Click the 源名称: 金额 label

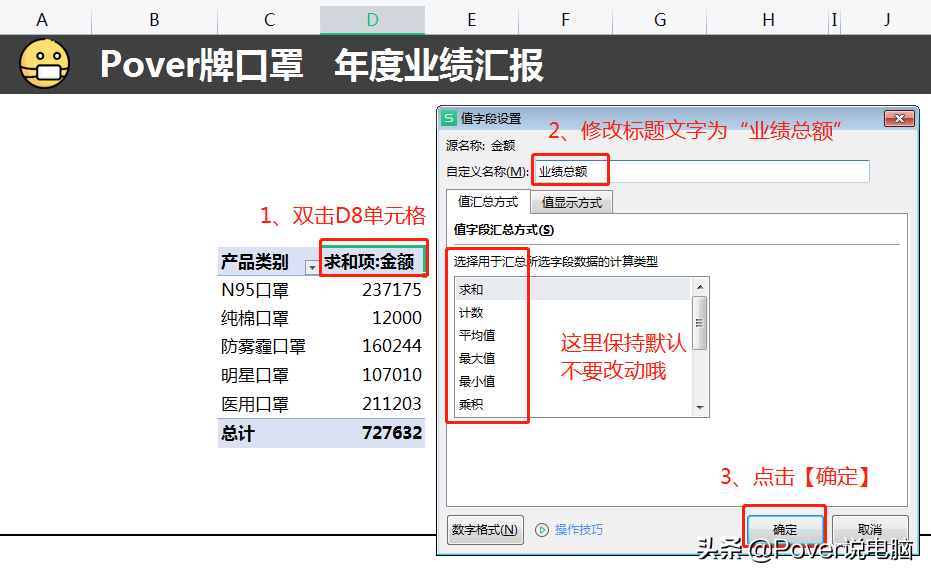pyautogui.click(x=480, y=146)
